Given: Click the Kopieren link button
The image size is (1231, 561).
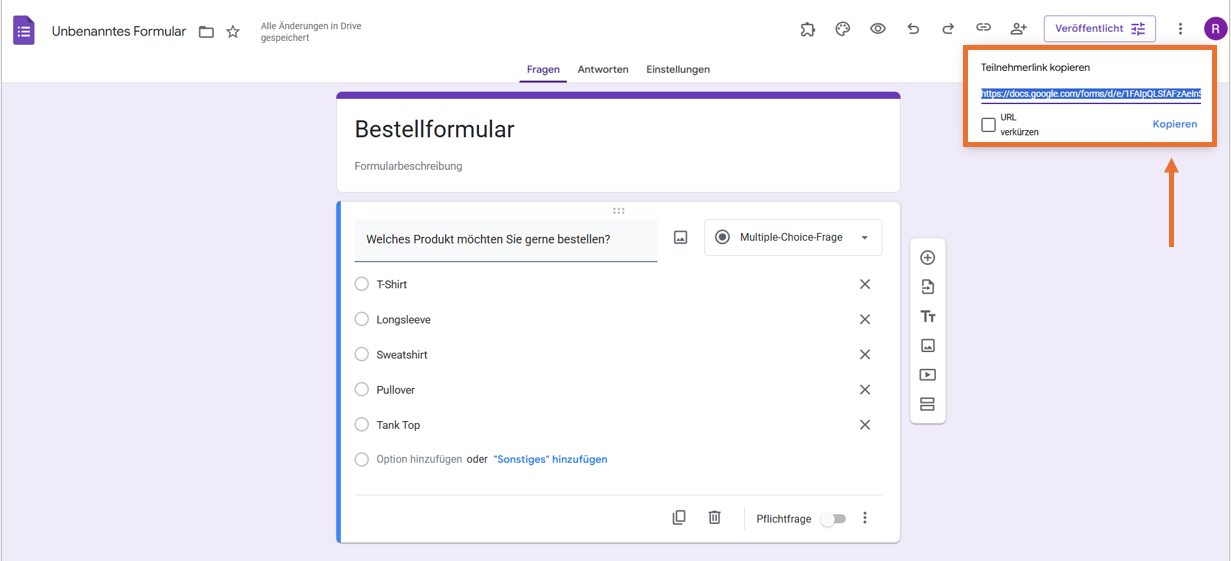Looking at the screenshot, I should (1175, 124).
